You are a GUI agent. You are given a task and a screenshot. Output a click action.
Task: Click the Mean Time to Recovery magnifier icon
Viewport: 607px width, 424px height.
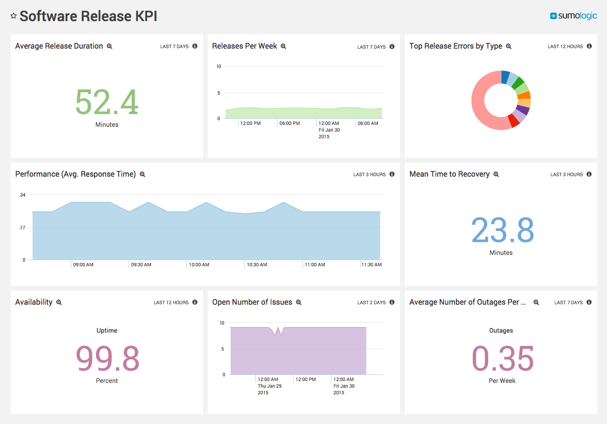pos(497,175)
